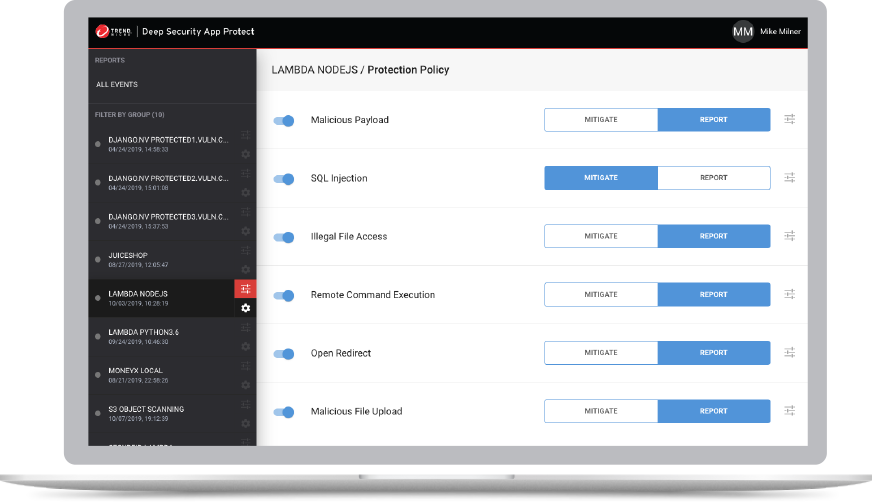872x502 pixels.
Task: Open policy sliders for MONEYX LOCAL
Action: (245, 366)
